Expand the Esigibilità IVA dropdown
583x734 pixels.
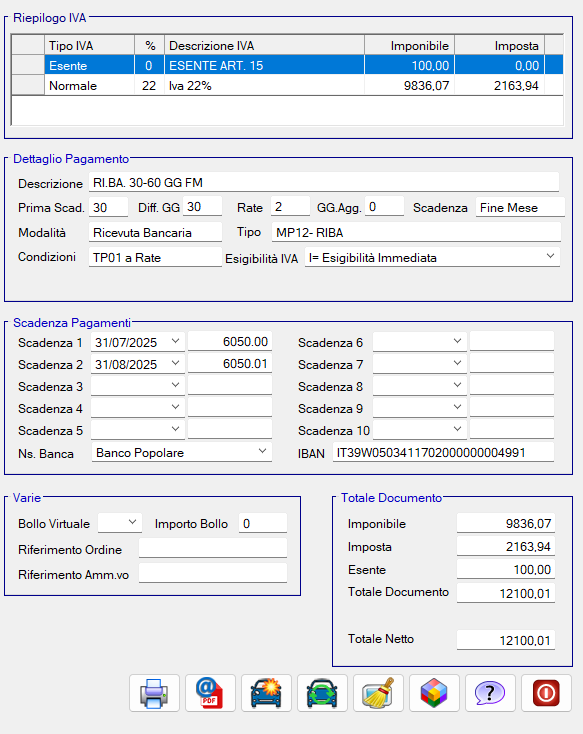[x=551, y=257]
